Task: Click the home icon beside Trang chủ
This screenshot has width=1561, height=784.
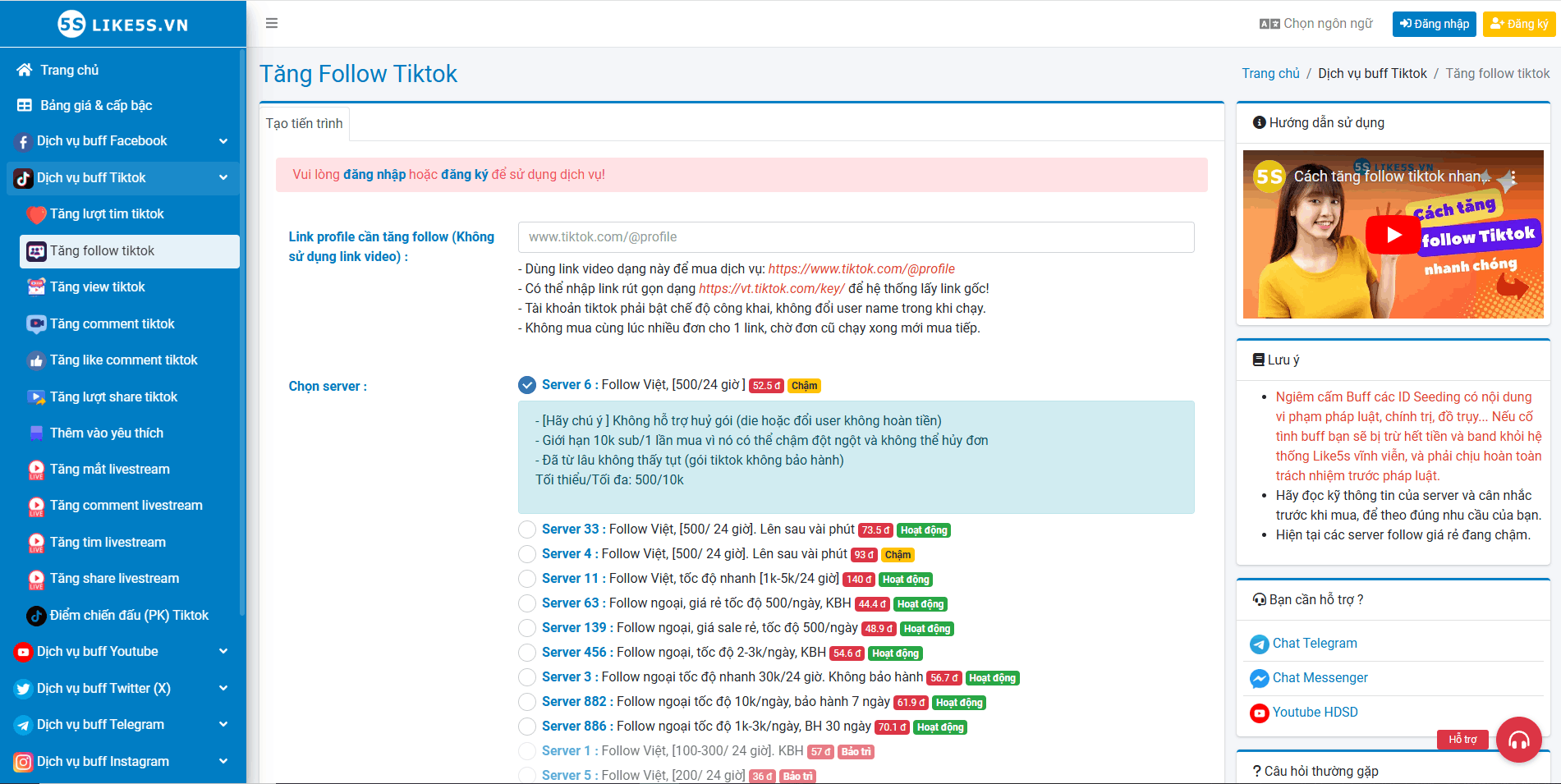Action: click(x=25, y=71)
